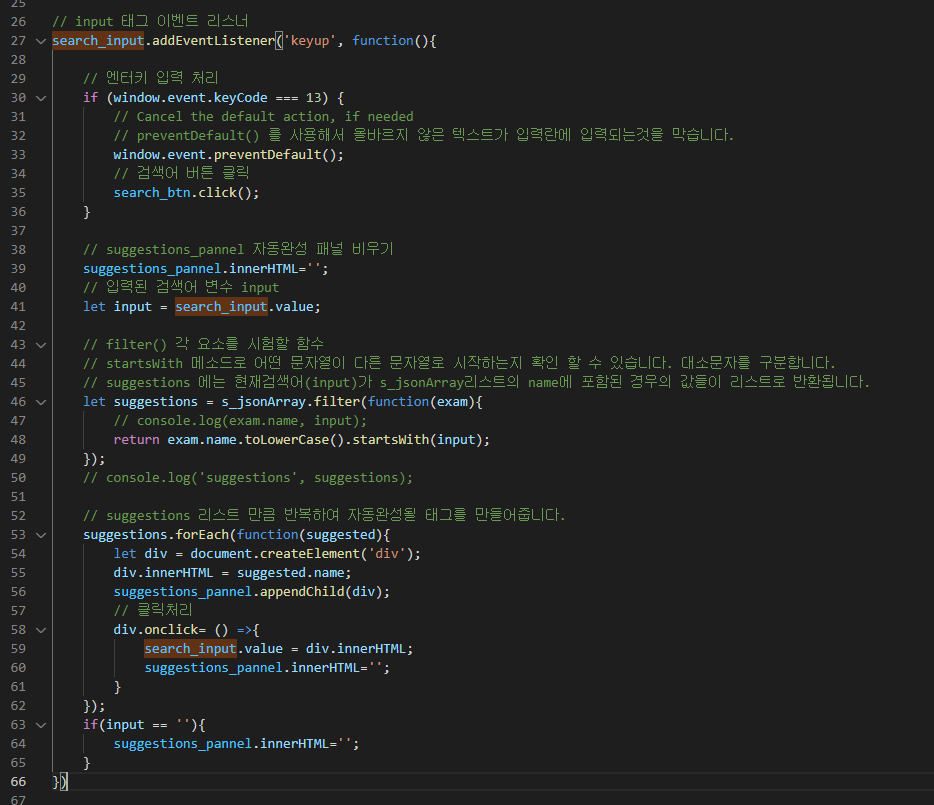Click line number 66 in the gutter
934x805 pixels.
point(18,782)
